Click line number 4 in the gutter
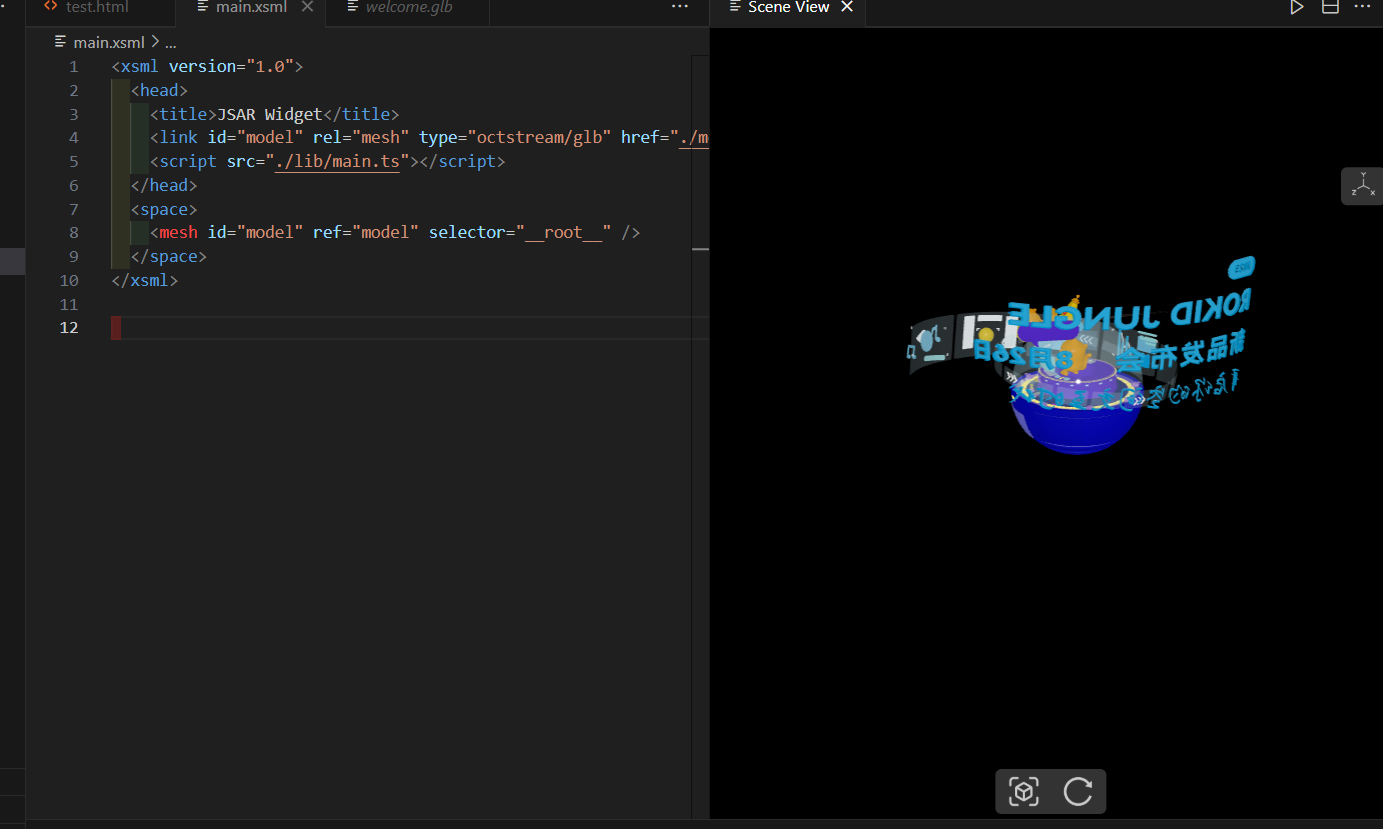Screen dimensions: 1383x829 pos(73,138)
